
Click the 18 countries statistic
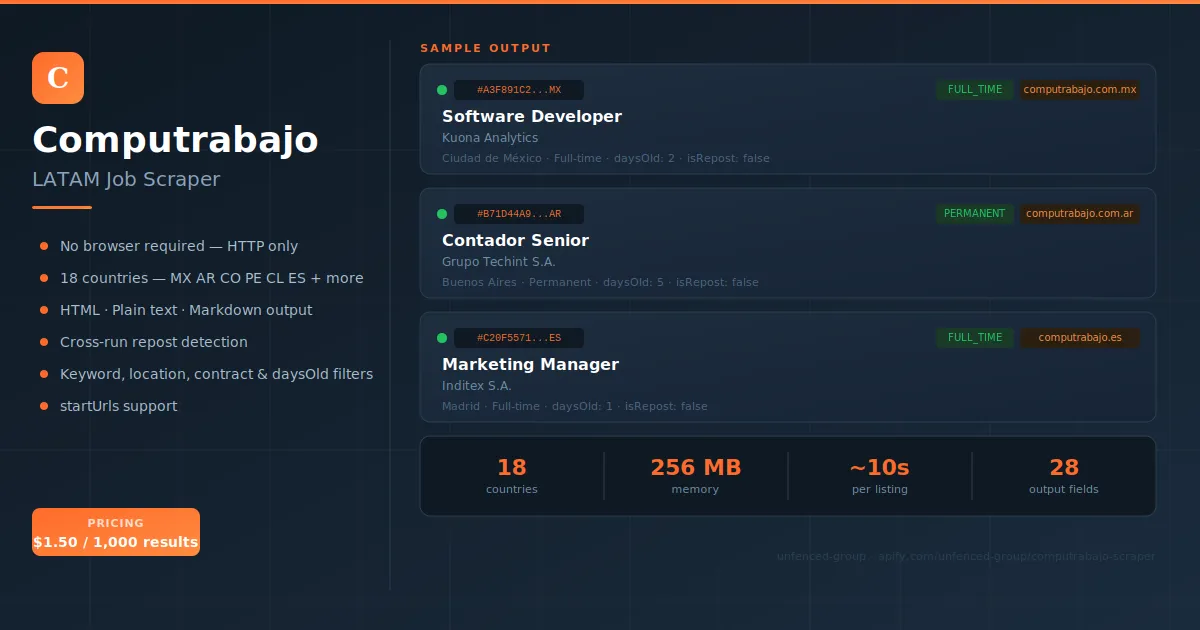(512, 476)
